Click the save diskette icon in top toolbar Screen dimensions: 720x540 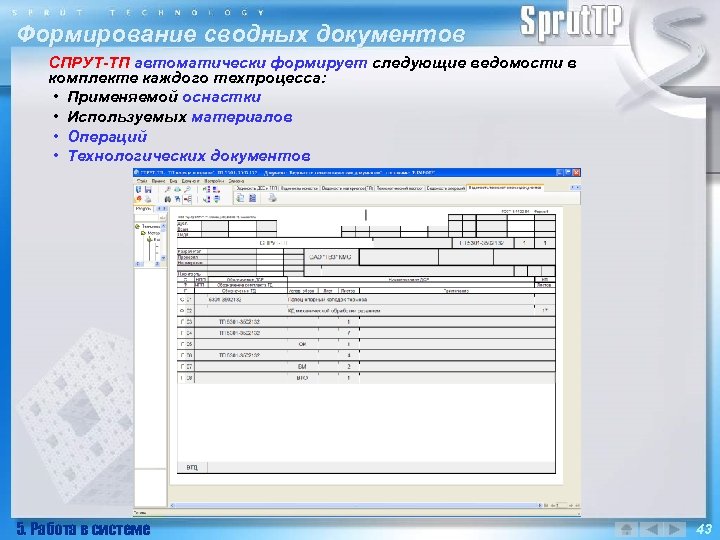pos(148,189)
